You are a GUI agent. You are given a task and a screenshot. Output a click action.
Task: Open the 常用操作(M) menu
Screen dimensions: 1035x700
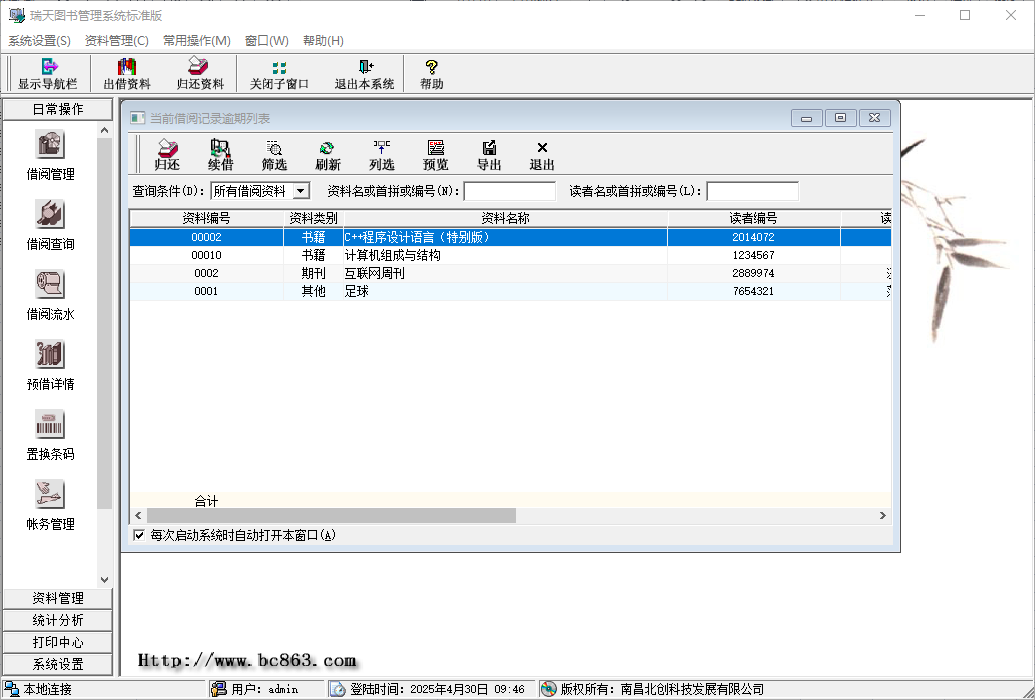click(x=197, y=41)
